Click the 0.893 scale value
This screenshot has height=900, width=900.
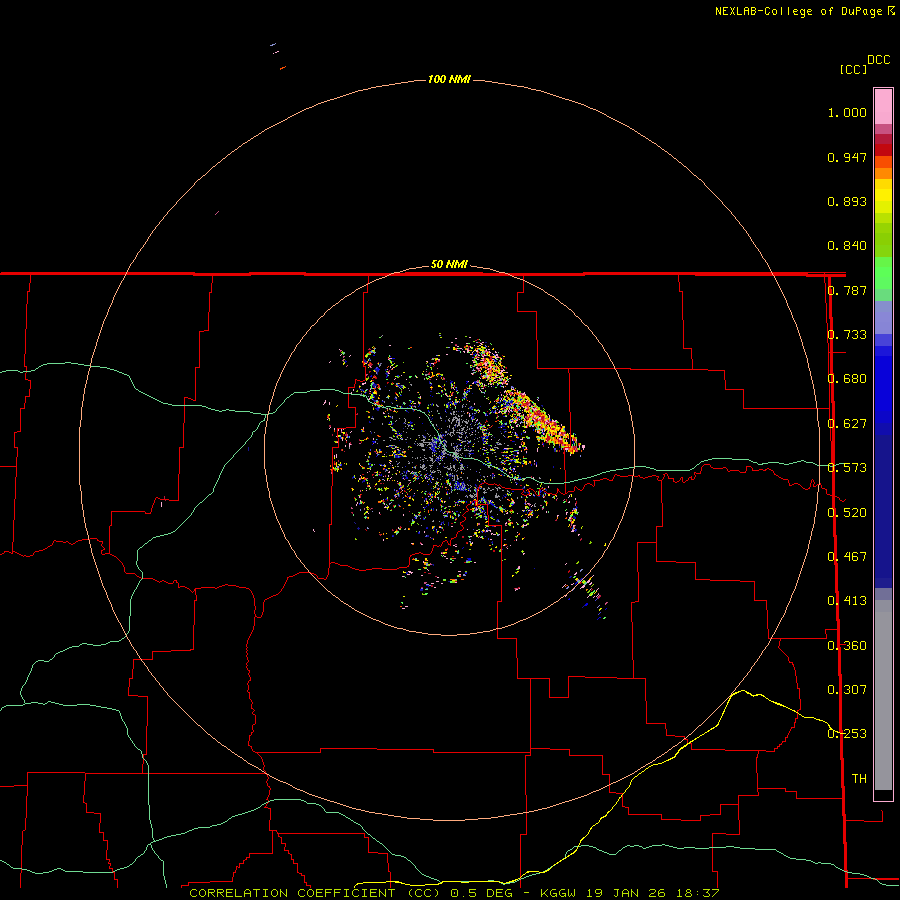[847, 201]
